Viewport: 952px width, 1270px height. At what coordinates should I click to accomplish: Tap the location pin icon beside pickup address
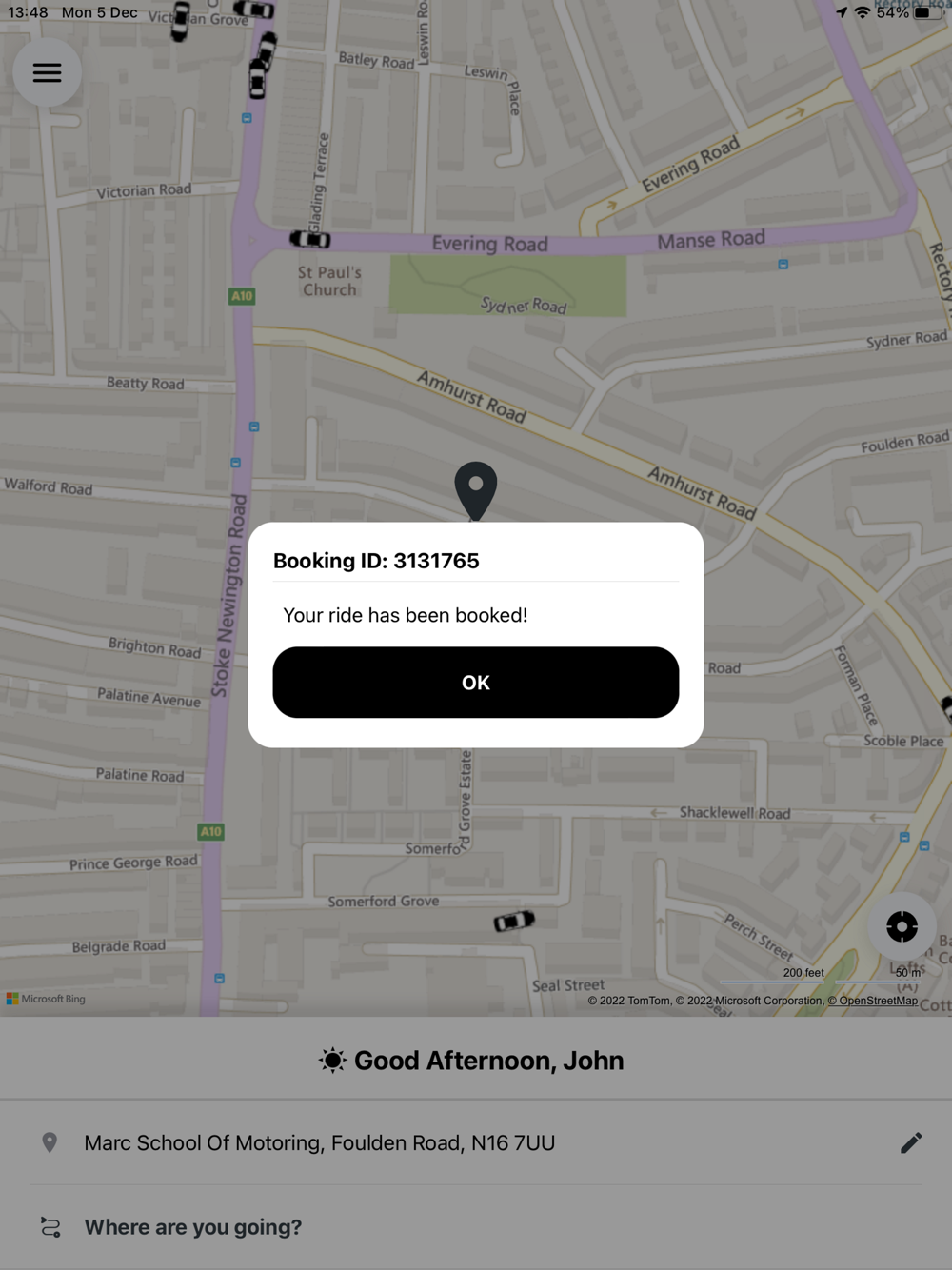50,1142
